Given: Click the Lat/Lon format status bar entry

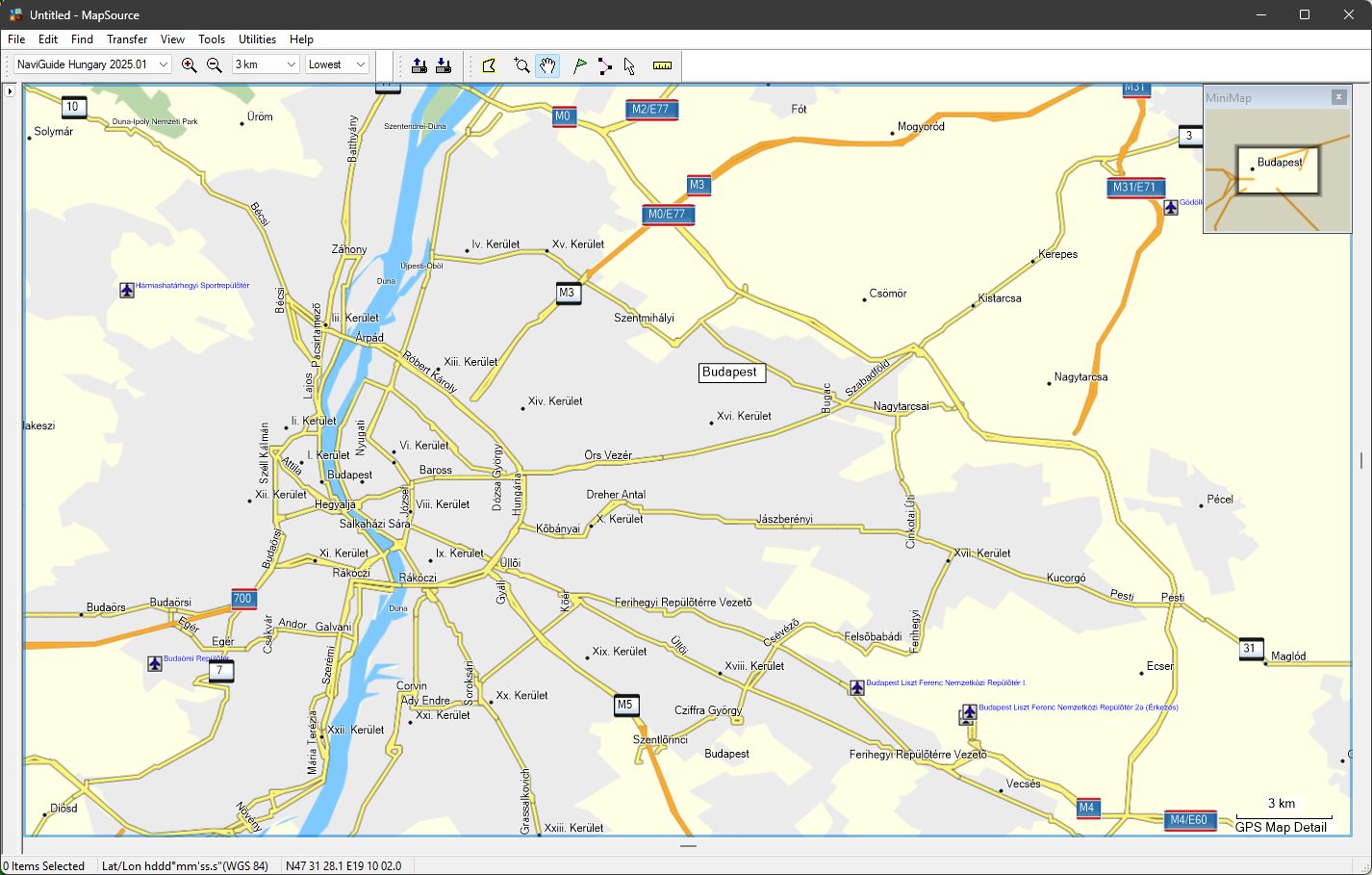Looking at the screenshot, I should pyautogui.click(x=185, y=866).
